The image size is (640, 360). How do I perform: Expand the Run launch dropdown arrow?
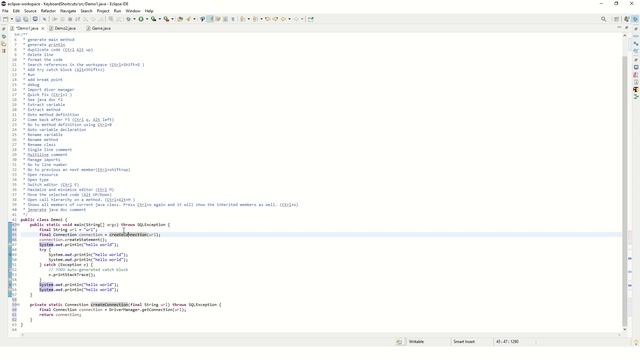[147, 19]
